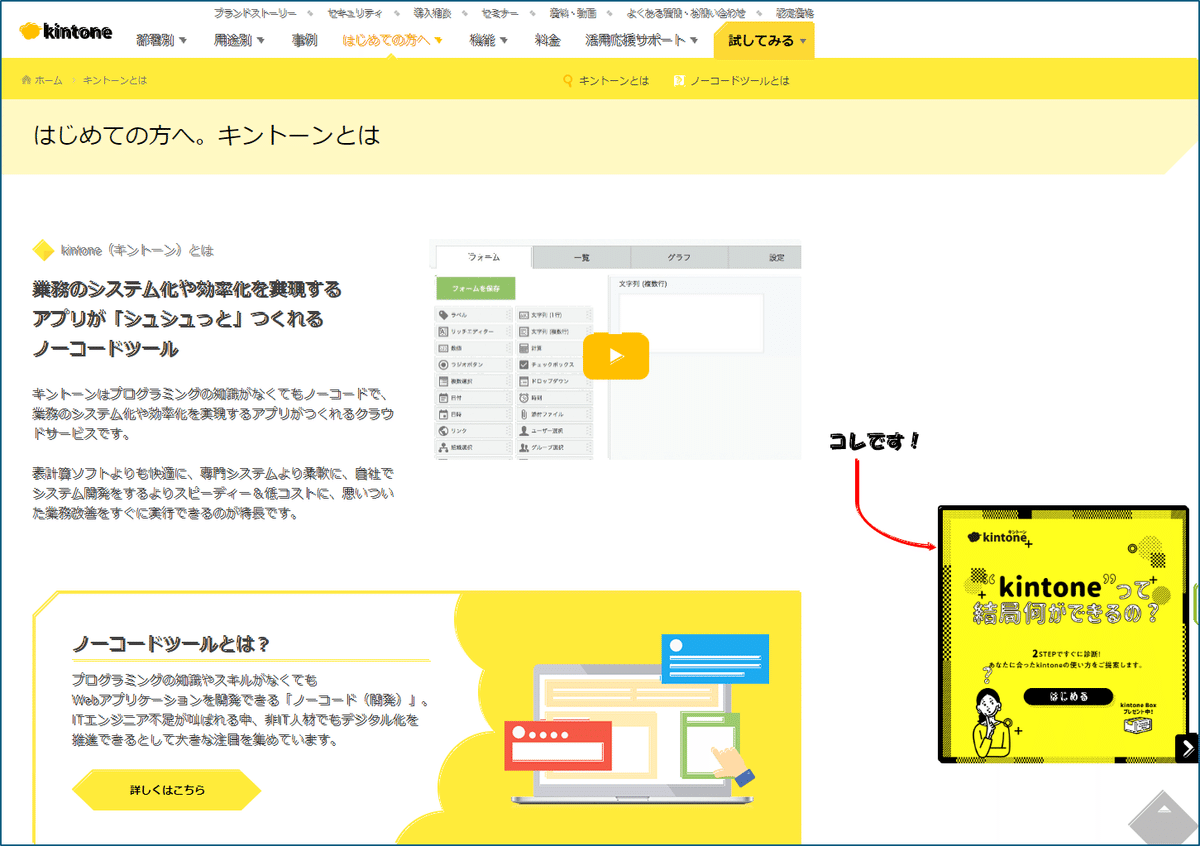Click the リッチエディター field icon
Image resolution: width=1200 pixels, height=846 pixels.
(x=443, y=331)
